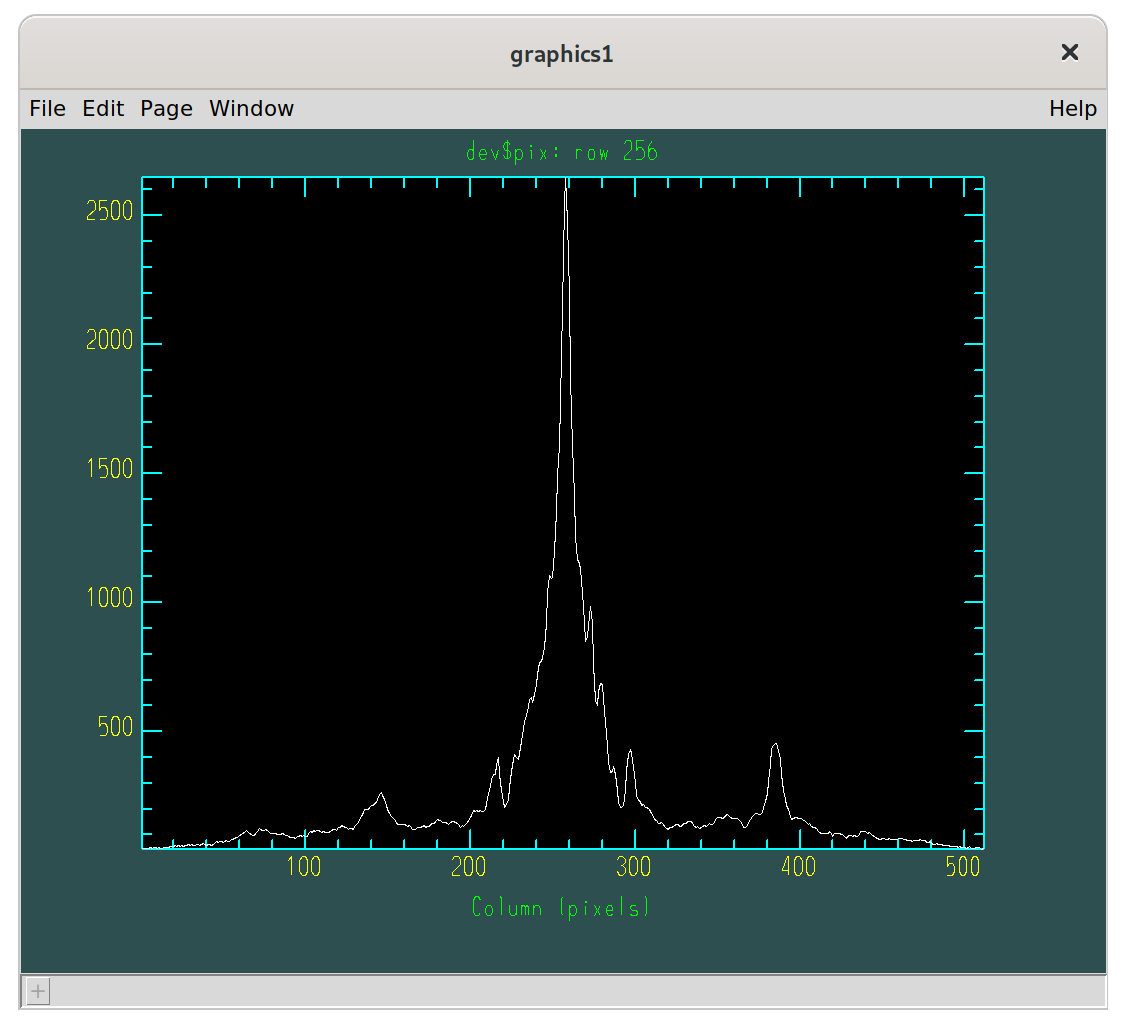Screen dimensions: 1127x1028
Task: Click the 100 label on the x-axis
Action: click(x=304, y=867)
